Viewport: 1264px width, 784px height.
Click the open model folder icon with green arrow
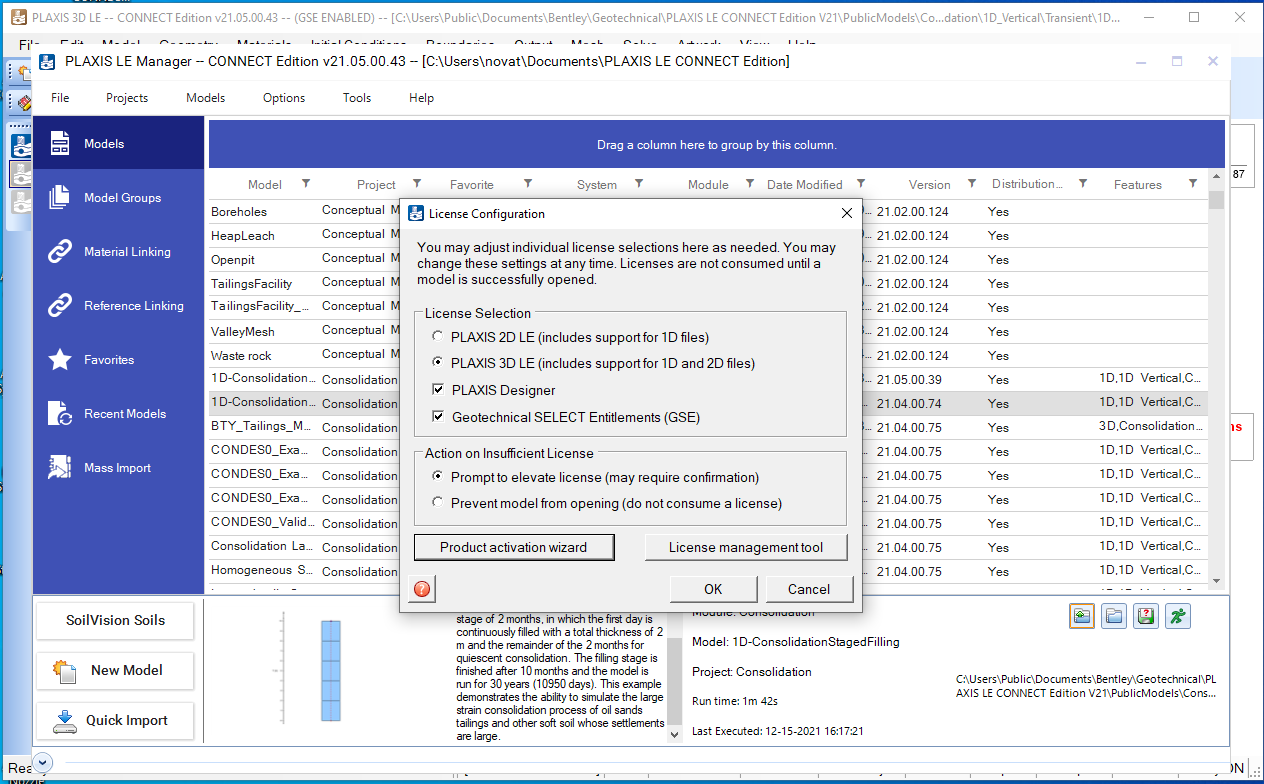pyautogui.click(x=1081, y=616)
